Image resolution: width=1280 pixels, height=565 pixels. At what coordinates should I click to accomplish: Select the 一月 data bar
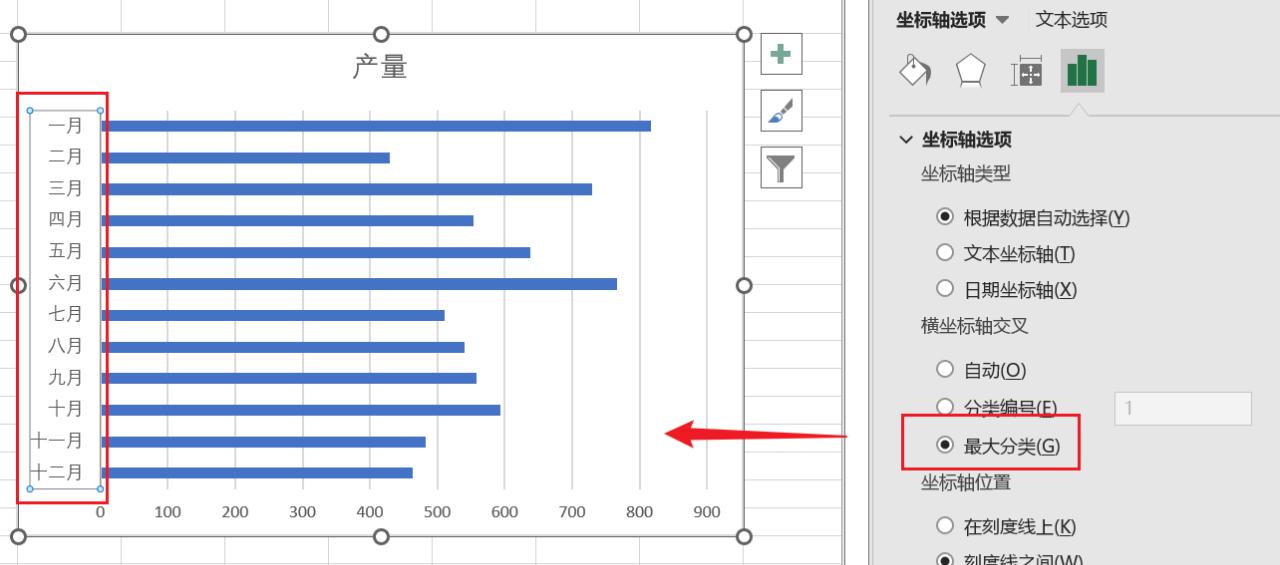pos(376,126)
